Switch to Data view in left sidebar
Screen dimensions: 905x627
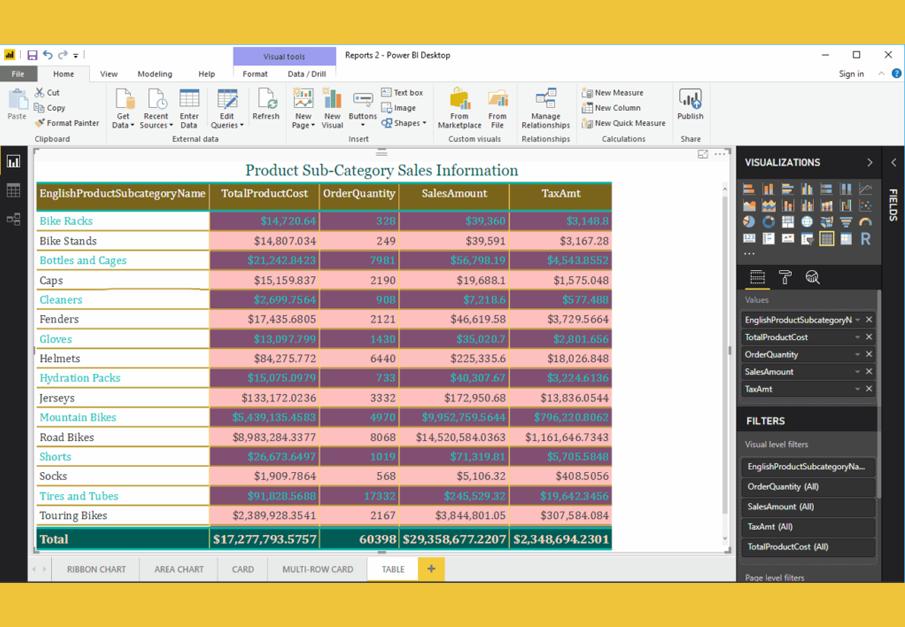(x=14, y=190)
